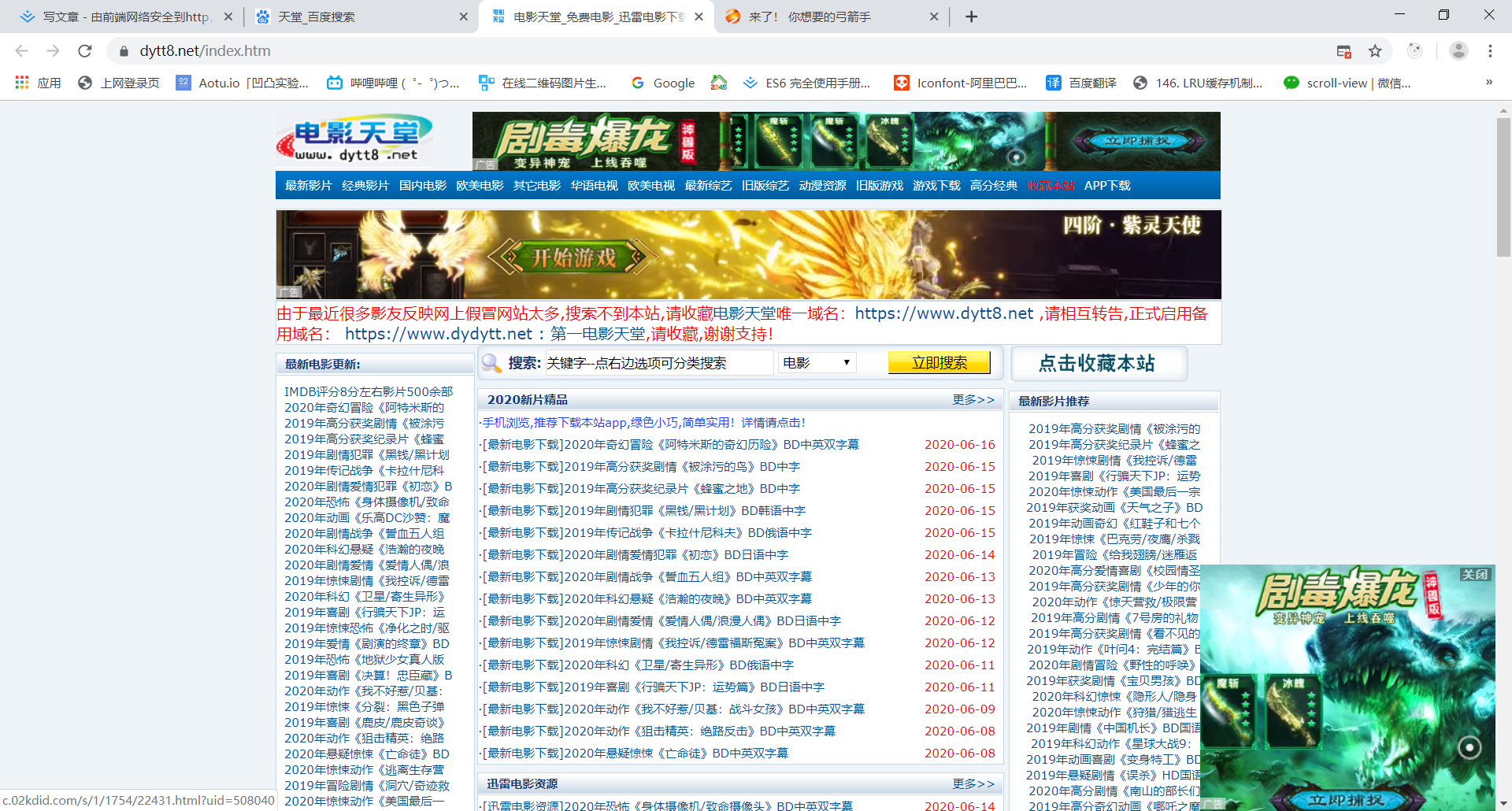The width and height of the screenshot is (1512, 811).
Task: Open the 电影 search category dropdown
Action: [817, 363]
